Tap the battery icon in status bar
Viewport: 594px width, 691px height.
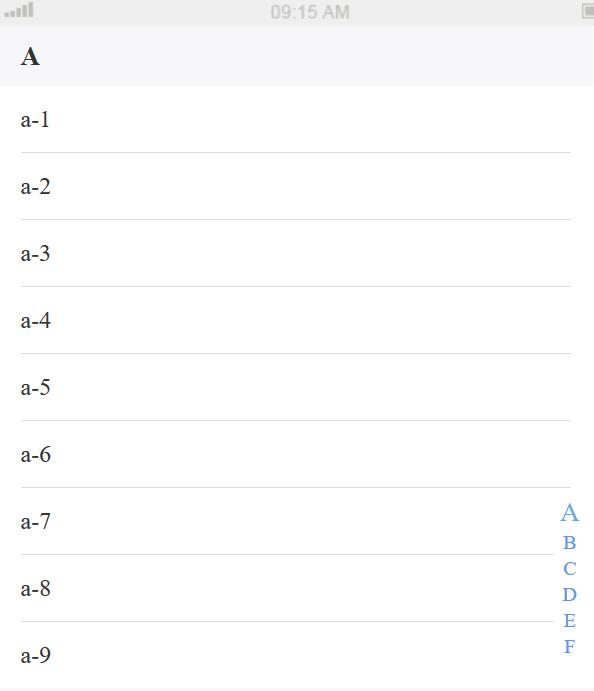(588, 11)
